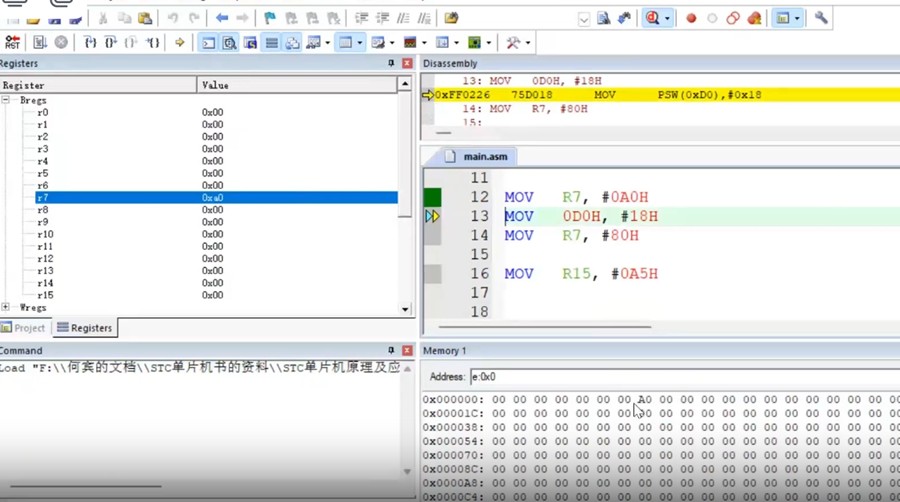
Task: Collapse the Bregs register group
Action: 6,100
